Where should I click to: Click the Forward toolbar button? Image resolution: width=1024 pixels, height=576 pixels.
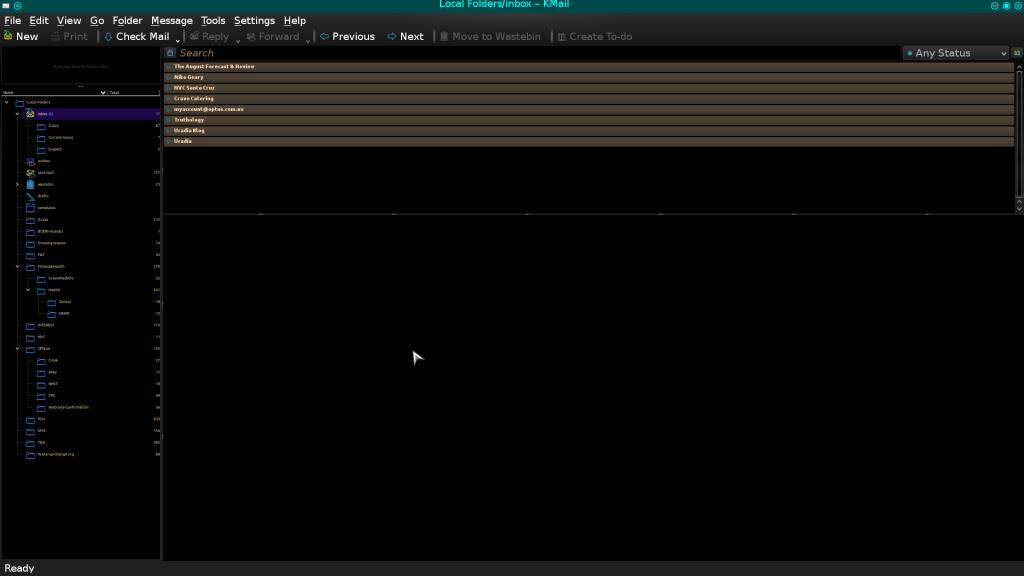coord(273,37)
